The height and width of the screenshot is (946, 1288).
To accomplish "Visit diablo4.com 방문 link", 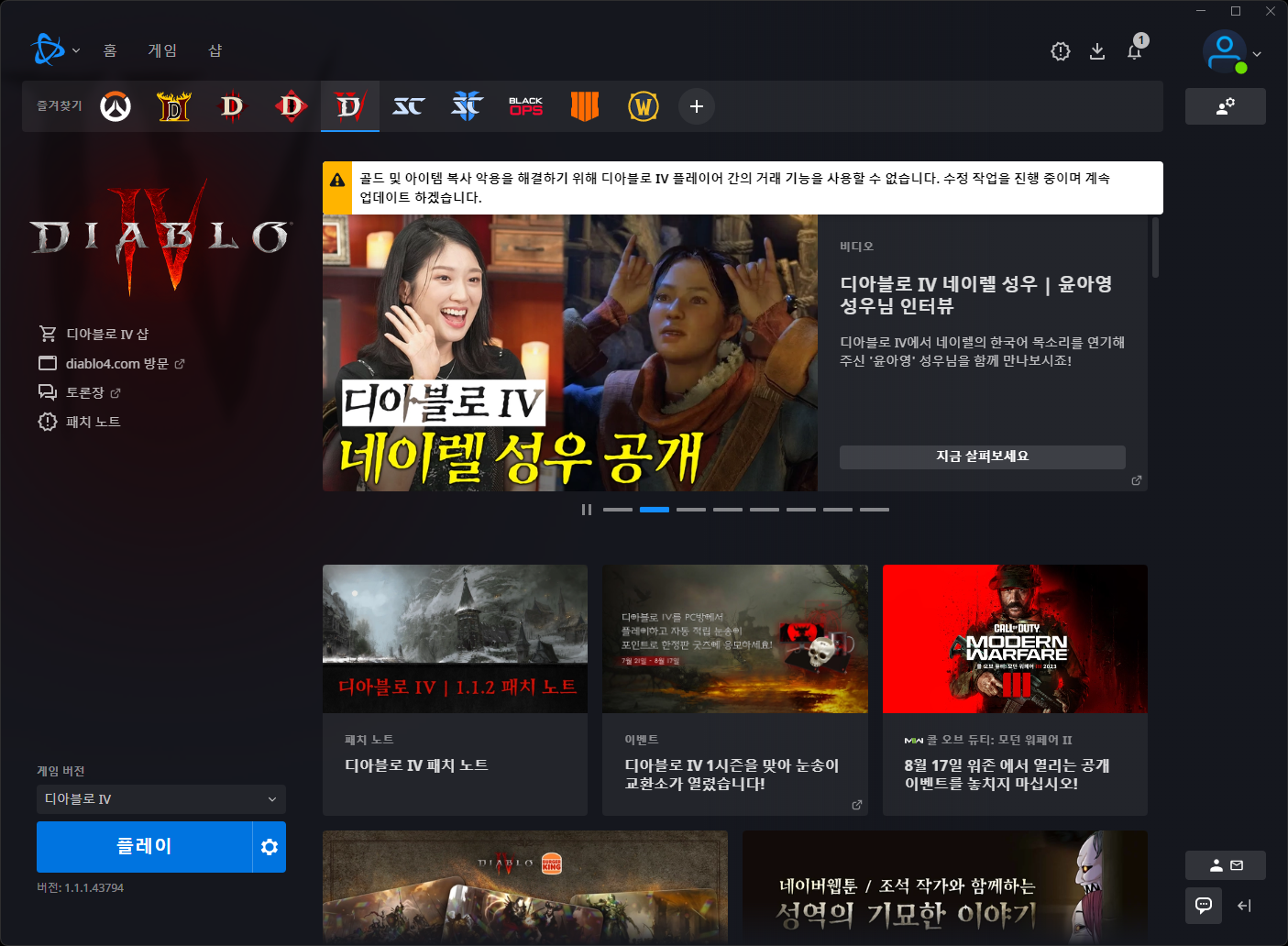I will tap(112, 363).
